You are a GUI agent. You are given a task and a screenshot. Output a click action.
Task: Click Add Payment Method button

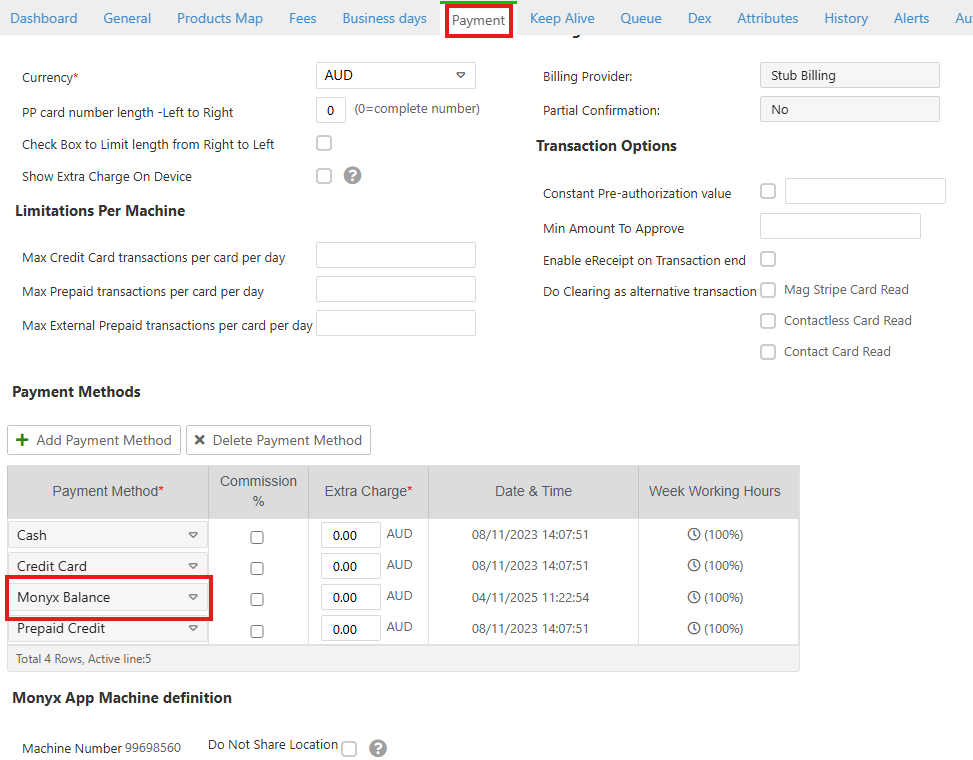[94, 440]
